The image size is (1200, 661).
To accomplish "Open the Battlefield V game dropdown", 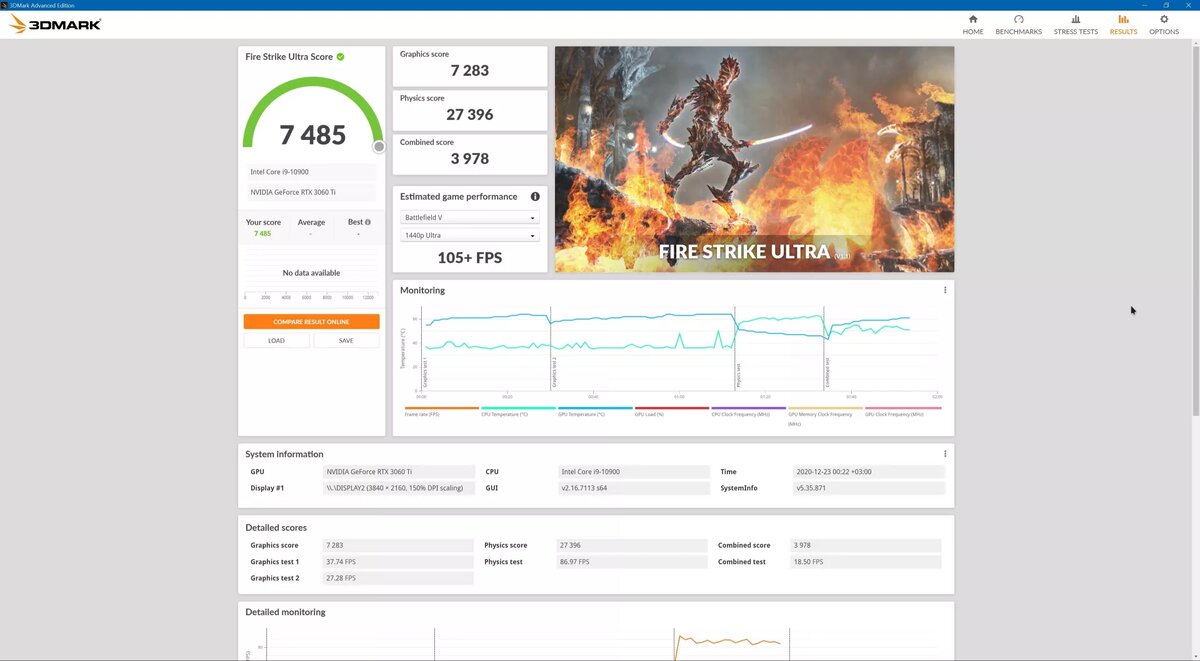I will point(470,218).
